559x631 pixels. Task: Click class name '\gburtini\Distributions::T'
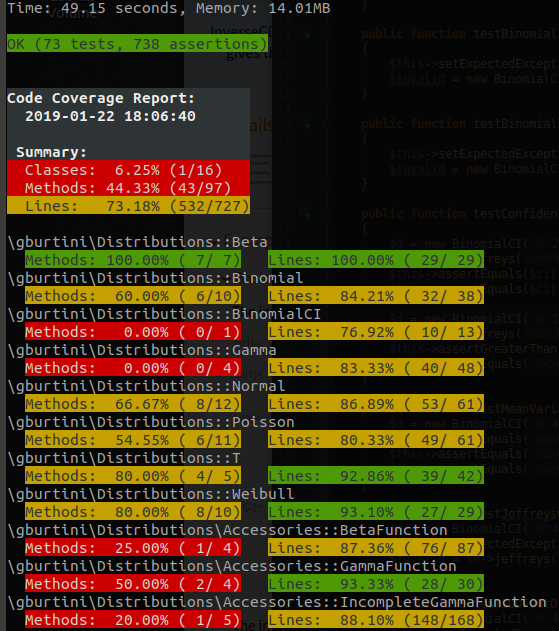click(124, 458)
